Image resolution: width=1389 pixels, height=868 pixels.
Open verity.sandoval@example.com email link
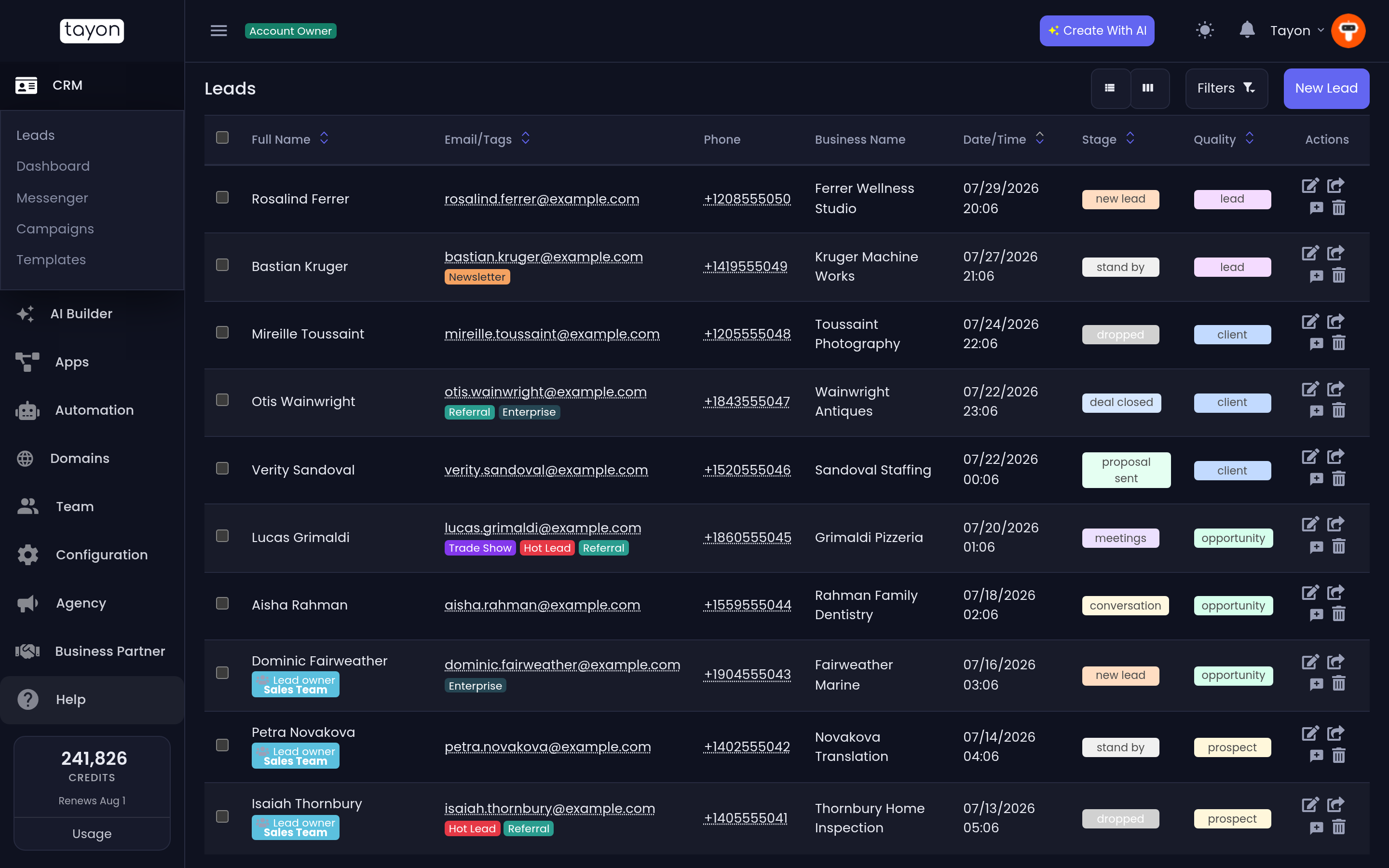tap(546, 470)
